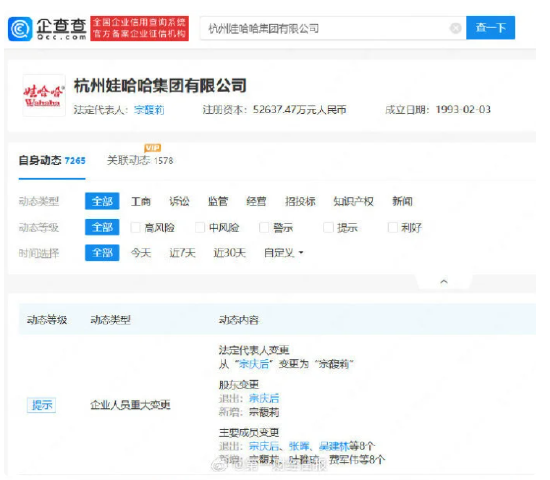This screenshot has height=480, width=550.
Task: Tick the 中风险 checkbox
Action: coord(200,227)
